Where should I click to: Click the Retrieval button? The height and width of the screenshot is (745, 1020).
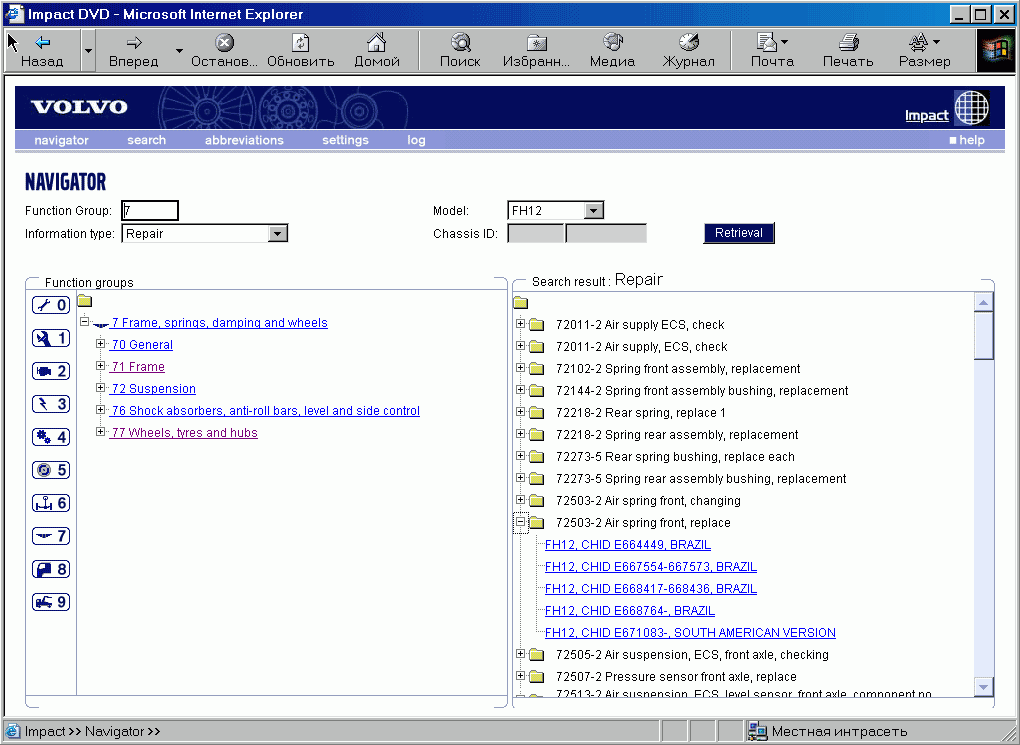(739, 233)
